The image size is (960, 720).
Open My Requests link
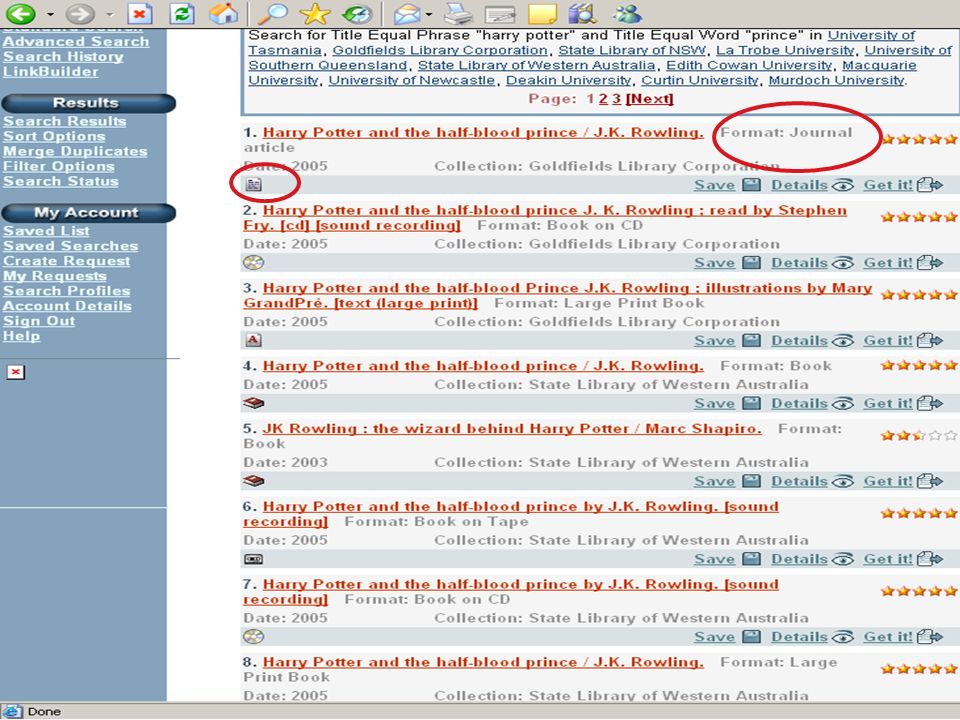(54, 276)
